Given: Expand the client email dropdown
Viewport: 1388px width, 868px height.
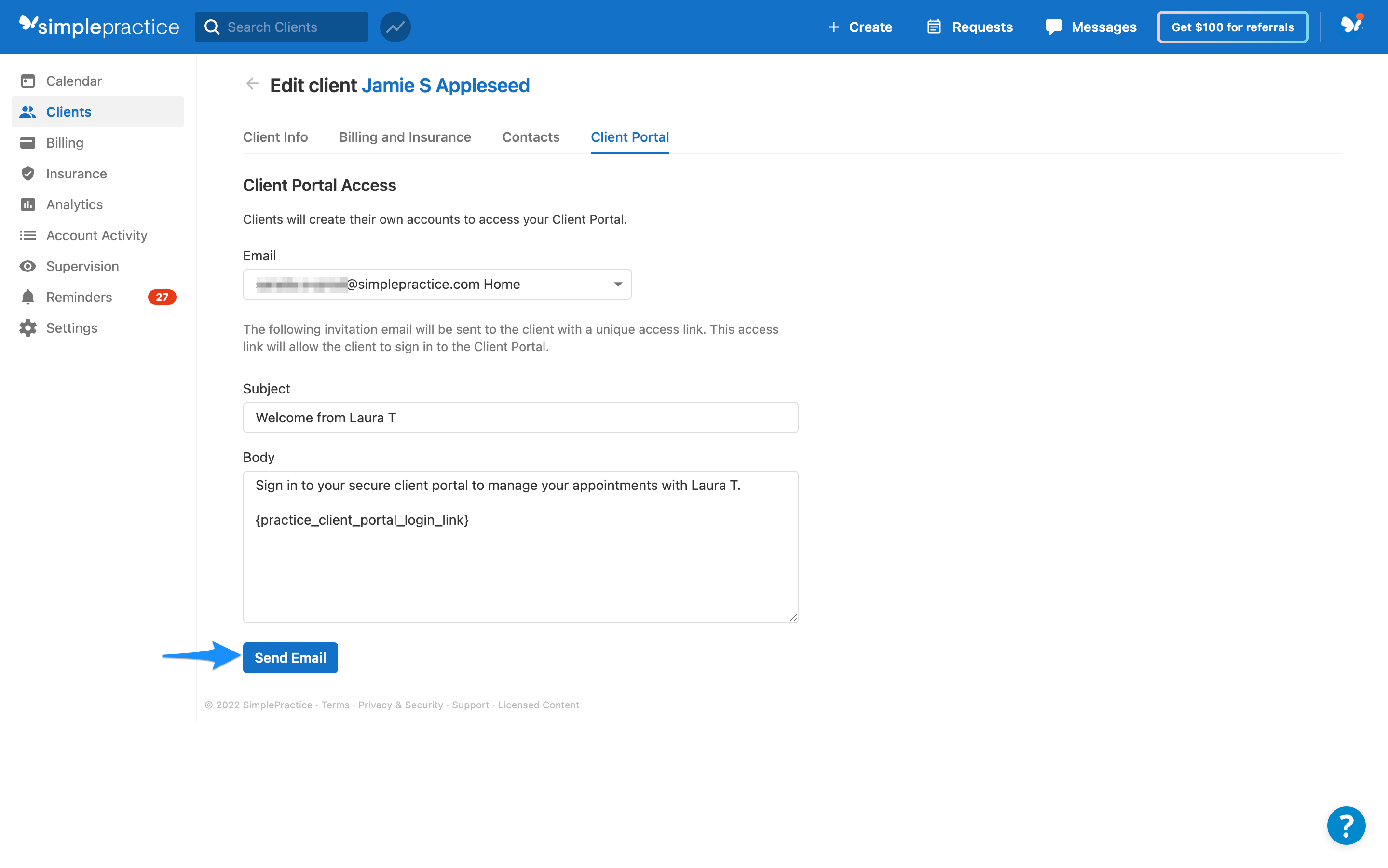Looking at the screenshot, I should [x=618, y=284].
